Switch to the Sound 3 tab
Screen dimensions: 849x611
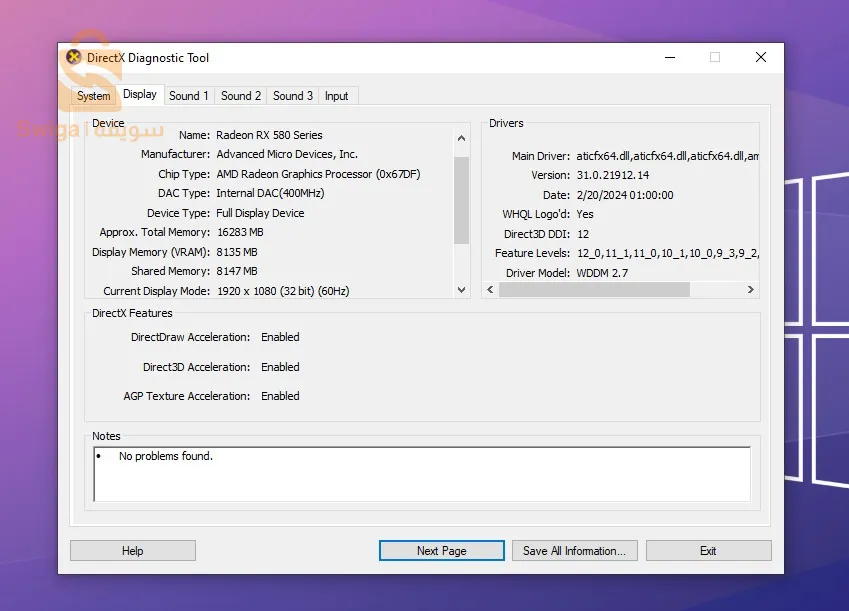(x=293, y=96)
